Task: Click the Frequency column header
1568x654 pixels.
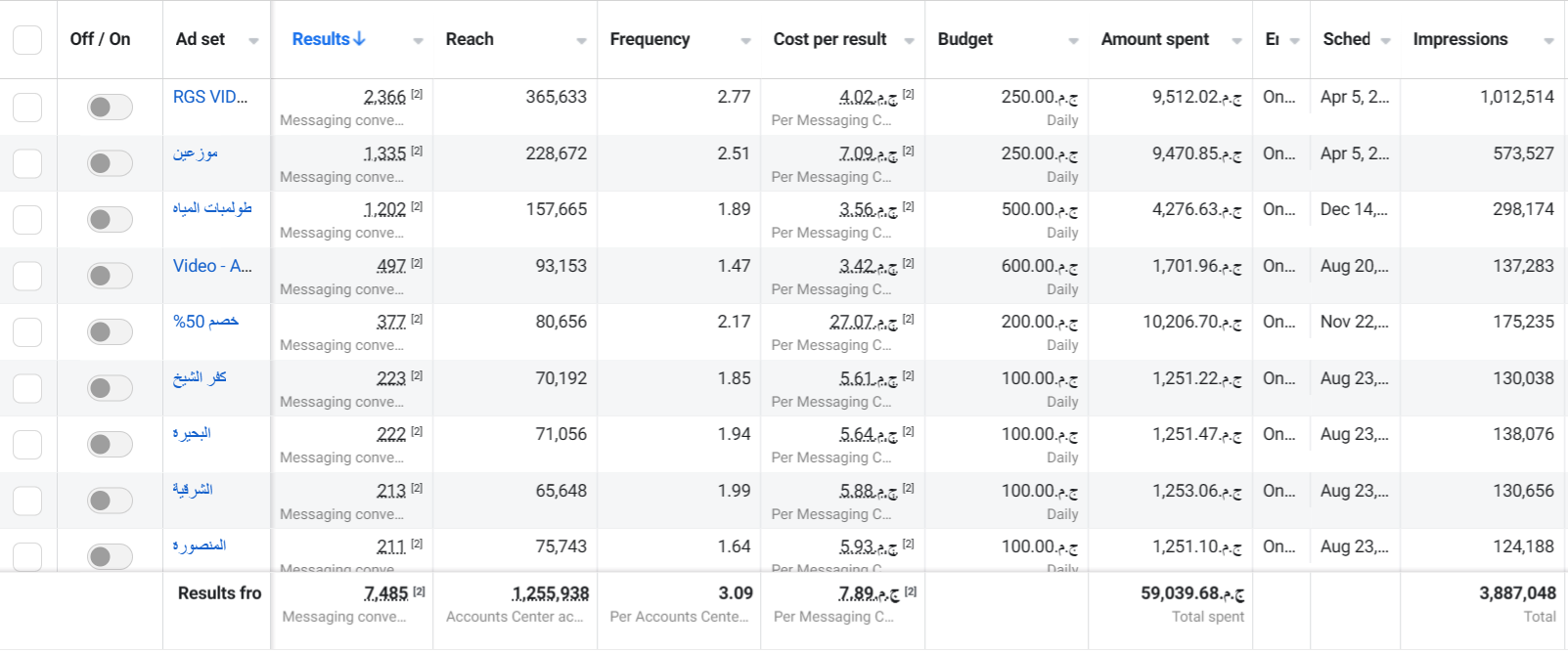Action: [650, 39]
